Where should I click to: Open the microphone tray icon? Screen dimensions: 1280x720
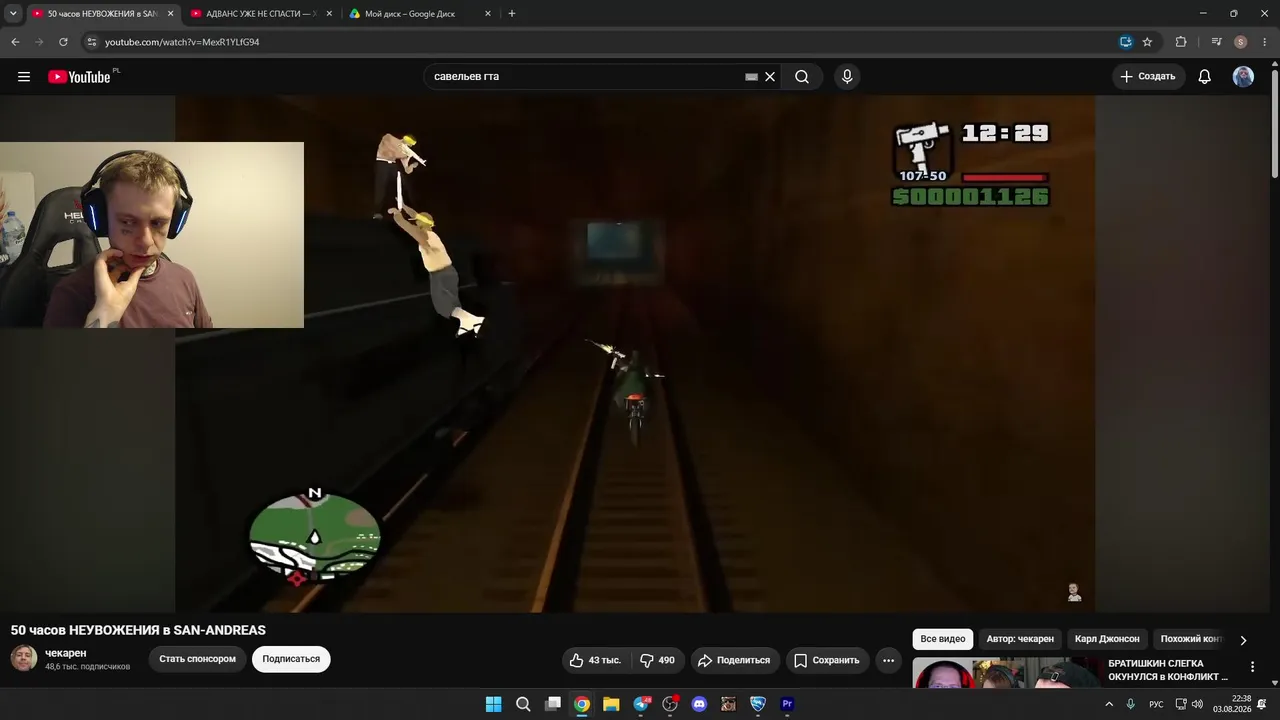point(1131,704)
